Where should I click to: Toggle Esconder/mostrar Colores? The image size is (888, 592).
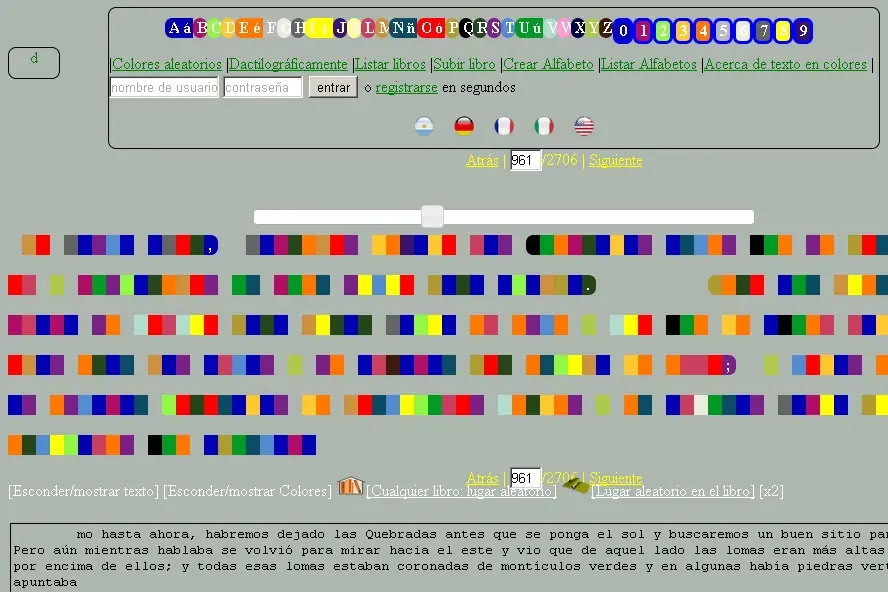click(x=247, y=491)
